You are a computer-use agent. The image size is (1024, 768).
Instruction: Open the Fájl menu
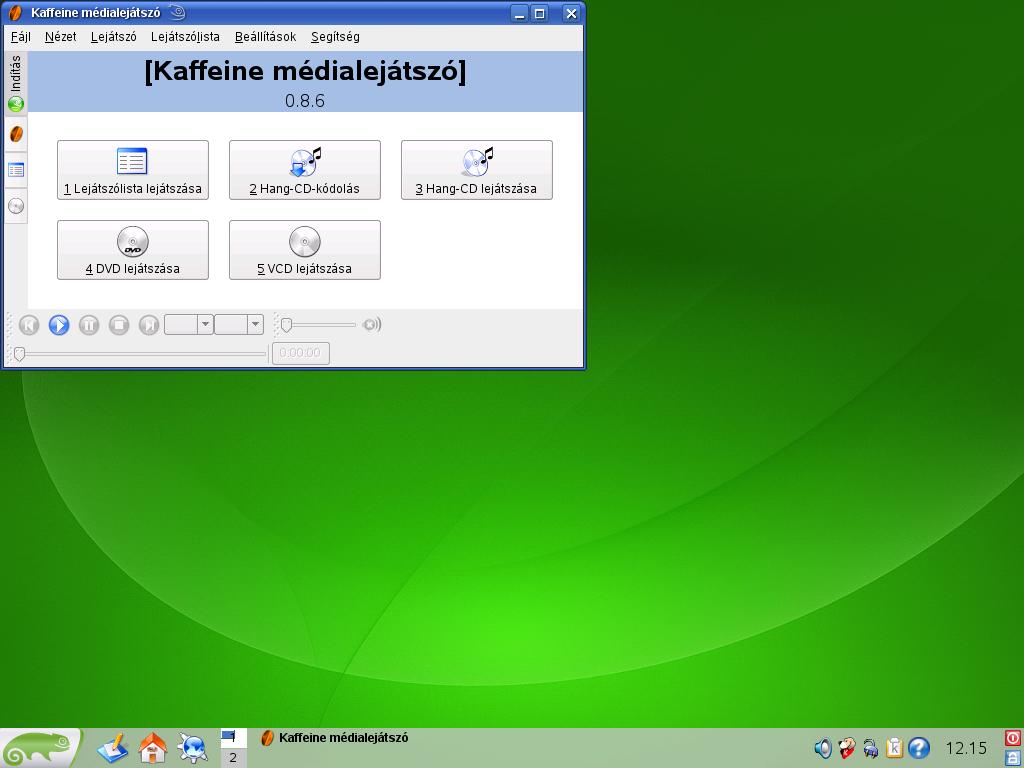coord(21,37)
